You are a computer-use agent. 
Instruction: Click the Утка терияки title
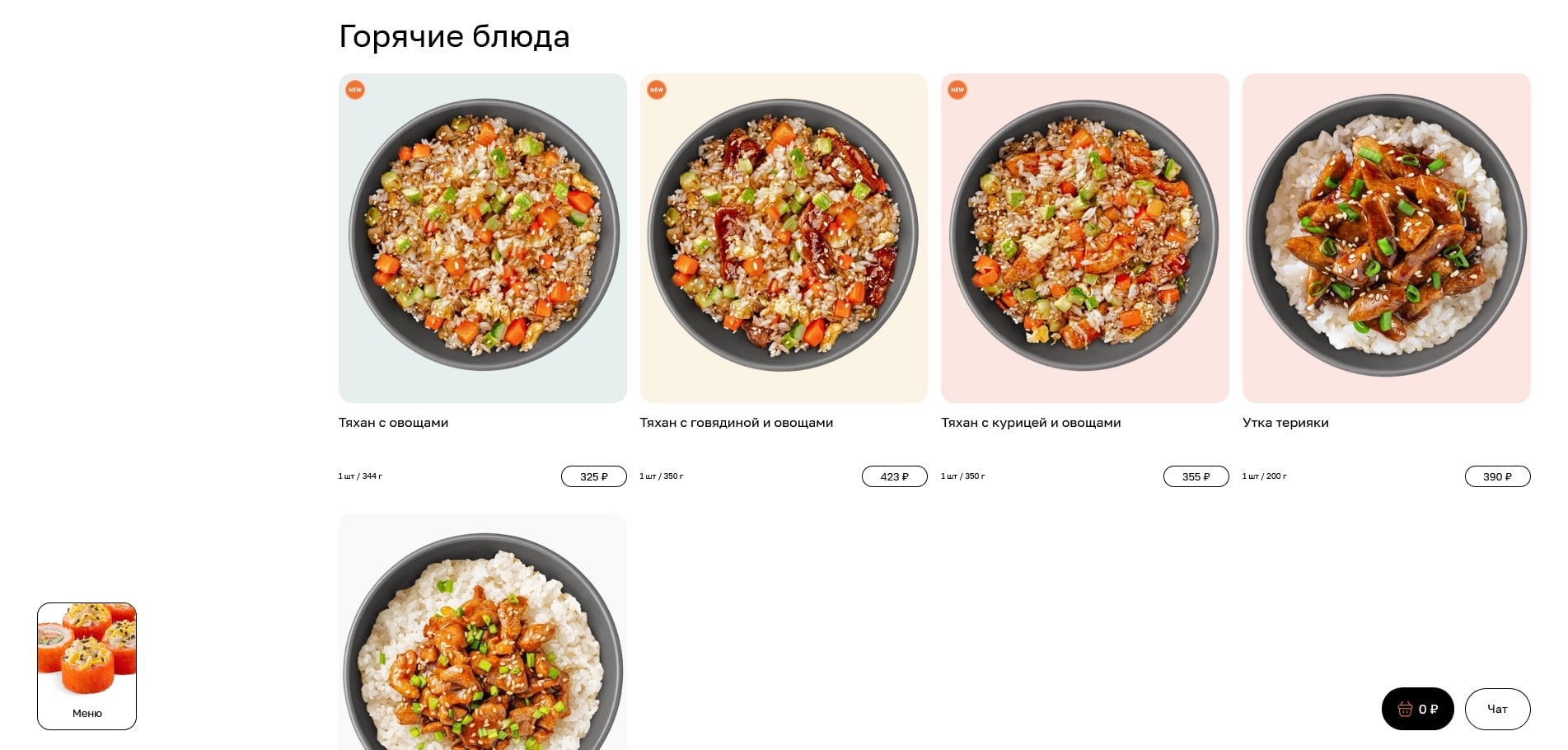(x=1285, y=423)
